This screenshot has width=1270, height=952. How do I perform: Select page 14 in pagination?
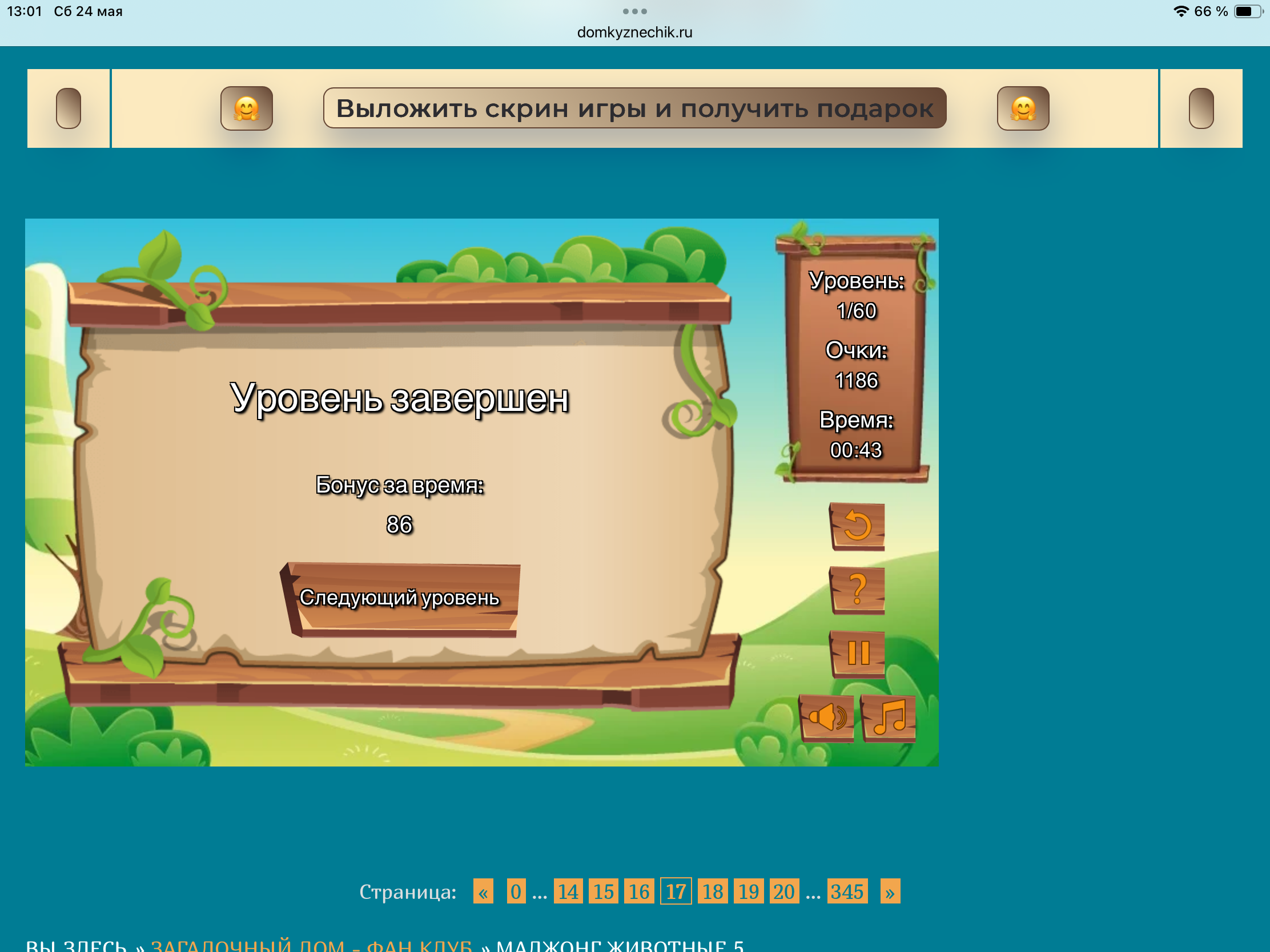click(x=568, y=891)
